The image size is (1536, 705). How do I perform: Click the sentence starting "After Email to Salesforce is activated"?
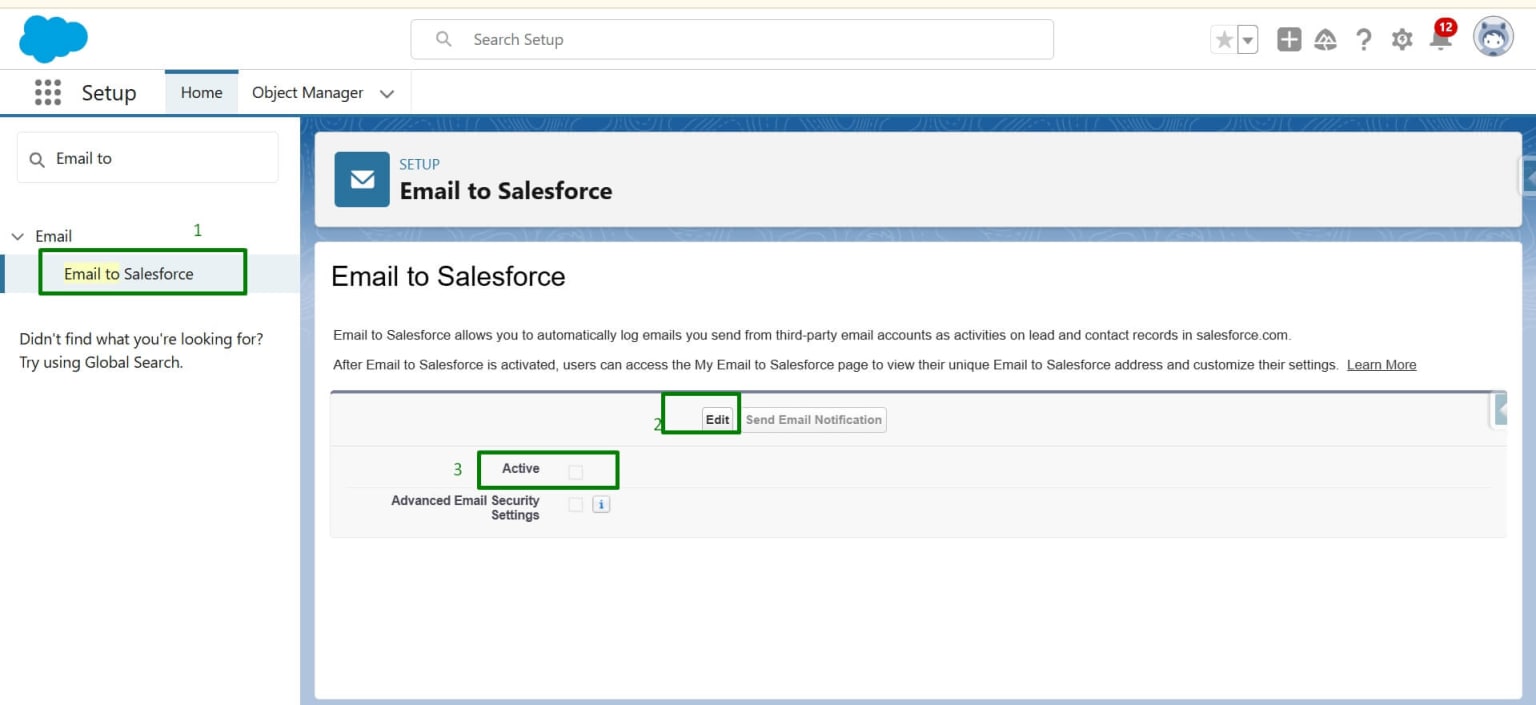coord(836,365)
